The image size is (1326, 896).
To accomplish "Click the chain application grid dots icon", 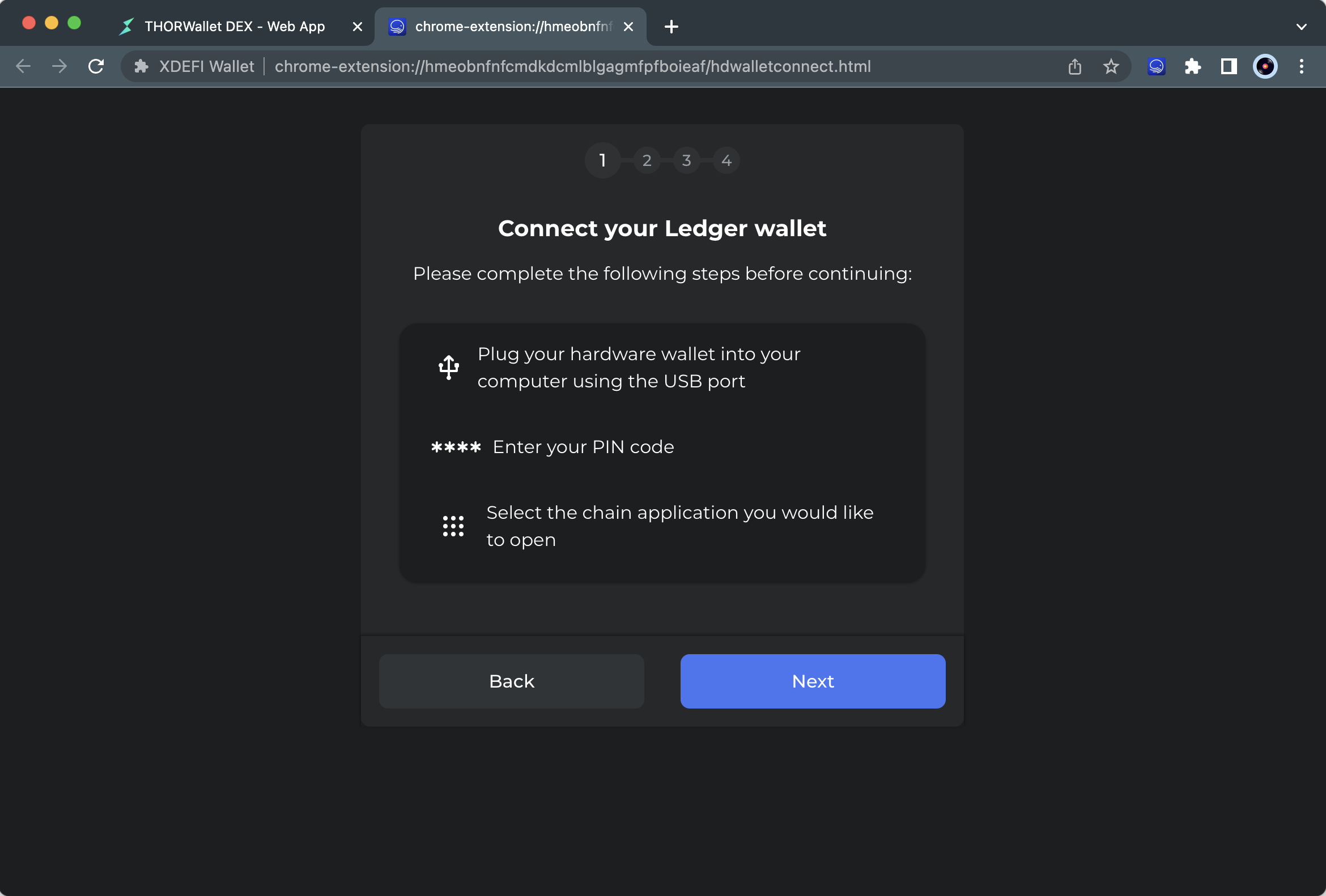I will (x=453, y=526).
